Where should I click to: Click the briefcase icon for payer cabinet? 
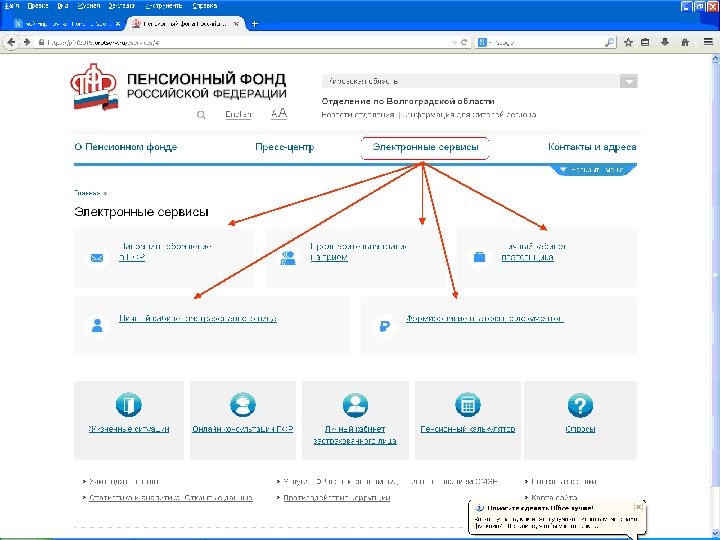pos(479,257)
